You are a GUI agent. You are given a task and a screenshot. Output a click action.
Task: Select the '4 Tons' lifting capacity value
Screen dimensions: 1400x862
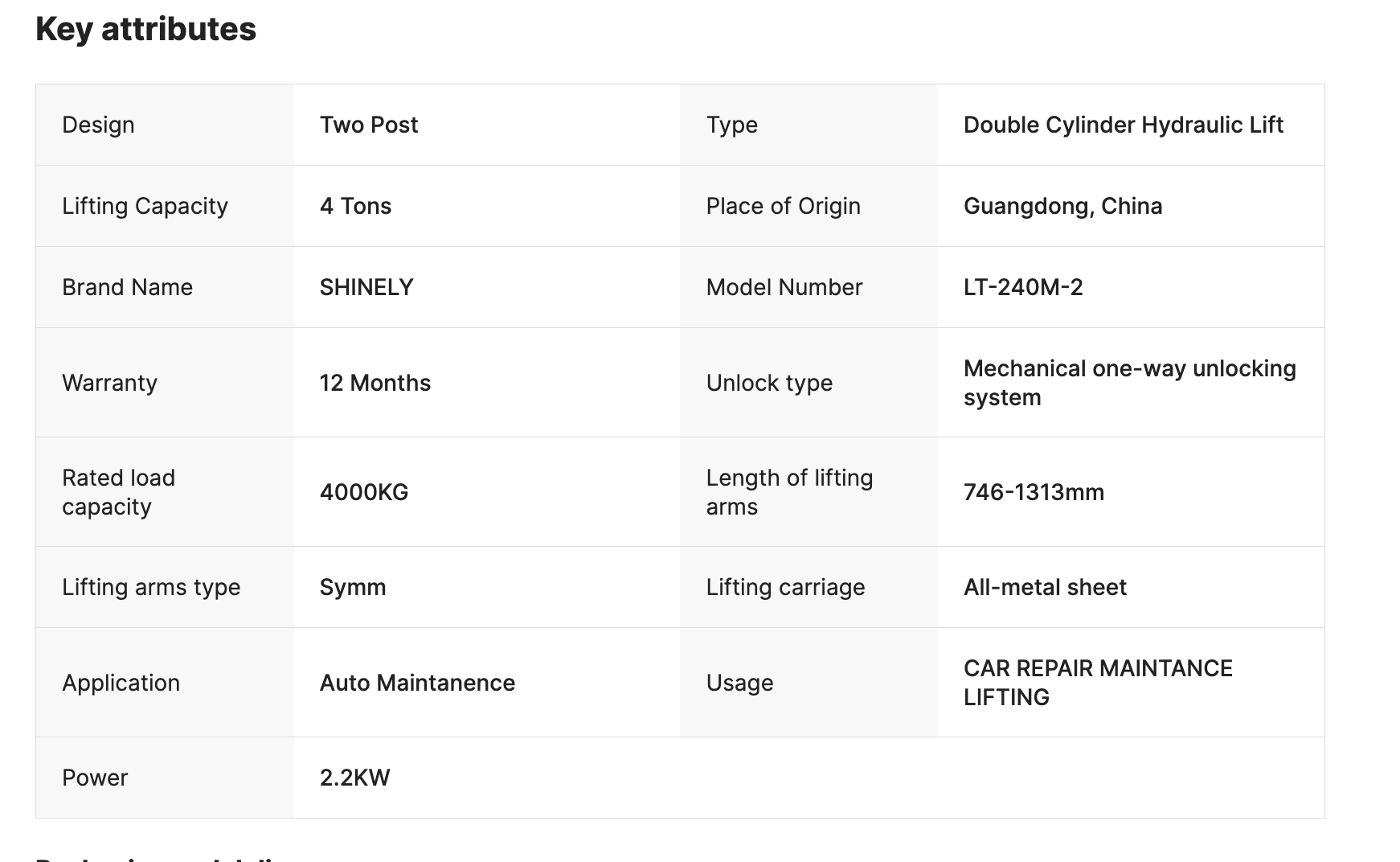tap(355, 206)
